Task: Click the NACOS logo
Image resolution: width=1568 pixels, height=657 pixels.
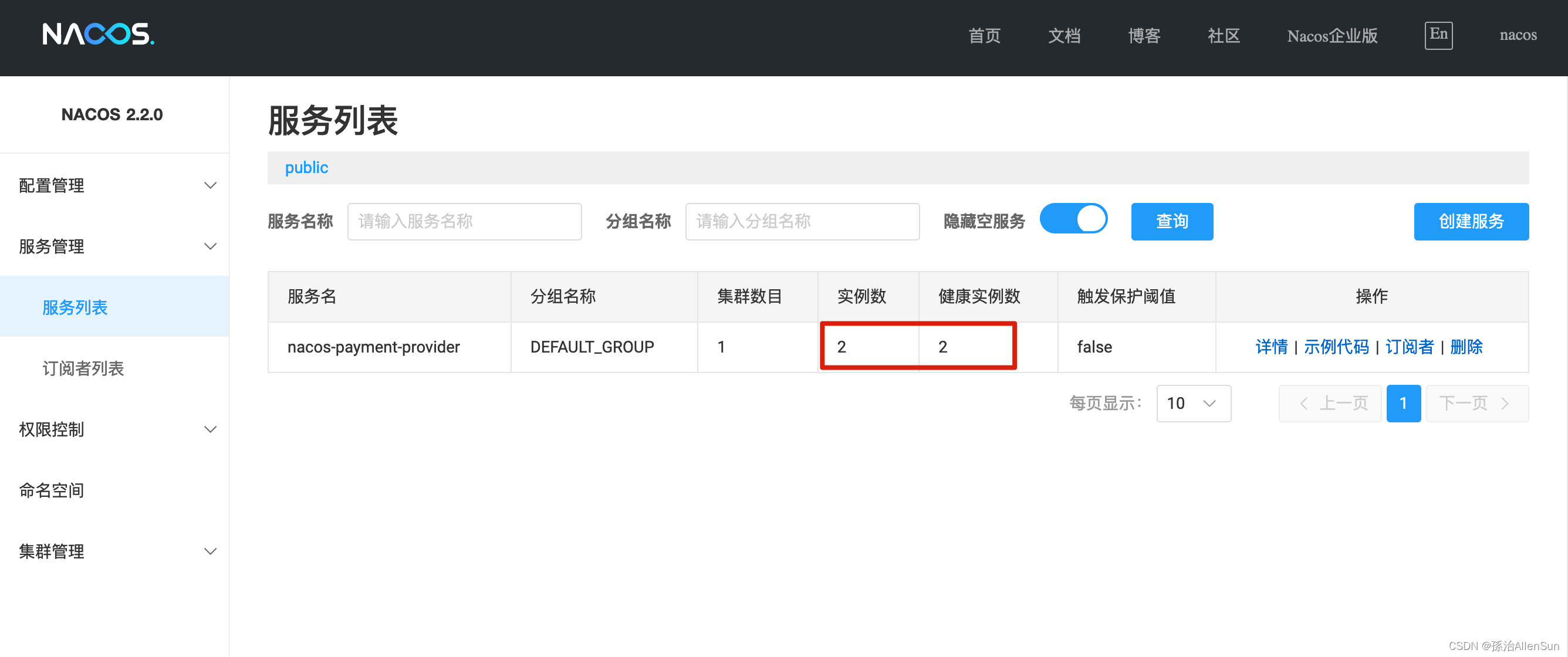Action: pyautogui.click(x=98, y=34)
